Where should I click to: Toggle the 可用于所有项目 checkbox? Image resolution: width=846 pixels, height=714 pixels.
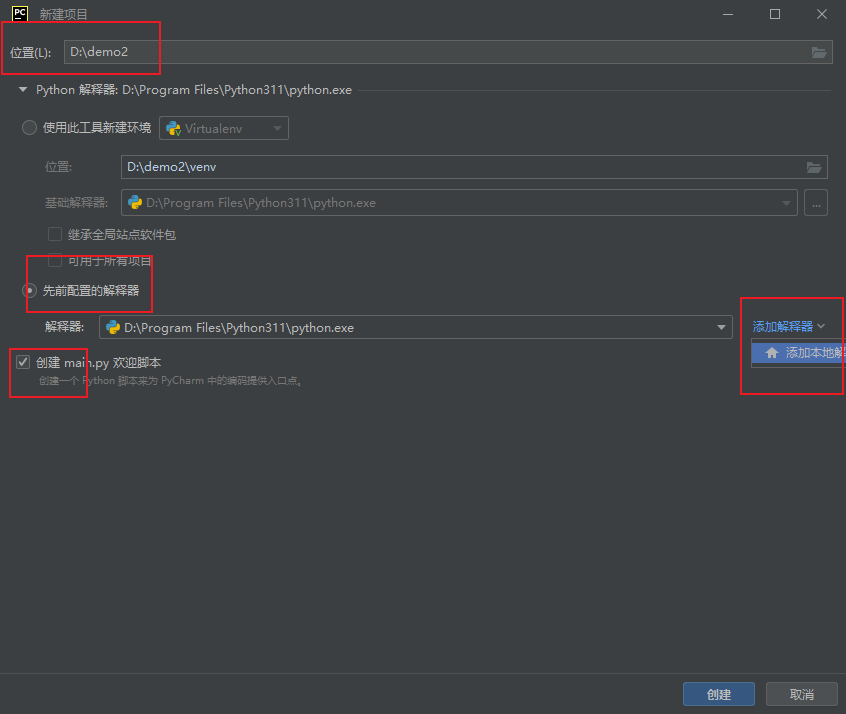[x=55, y=261]
